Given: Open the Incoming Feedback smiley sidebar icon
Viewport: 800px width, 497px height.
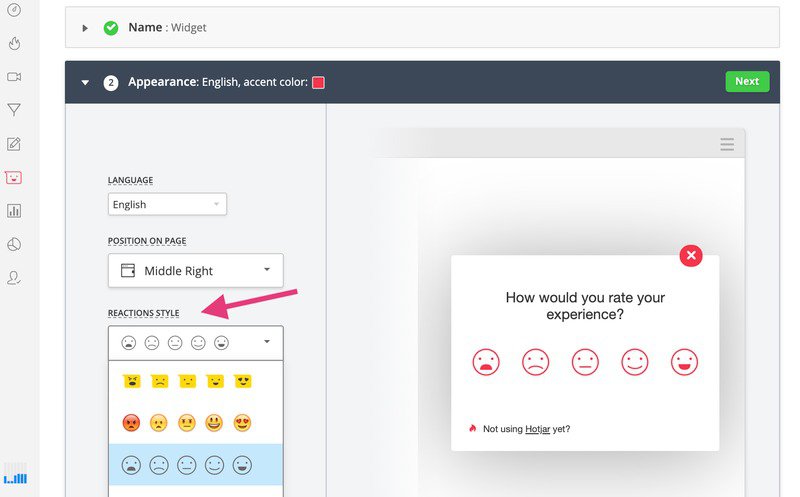Looking at the screenshot, I should (14, 177).
